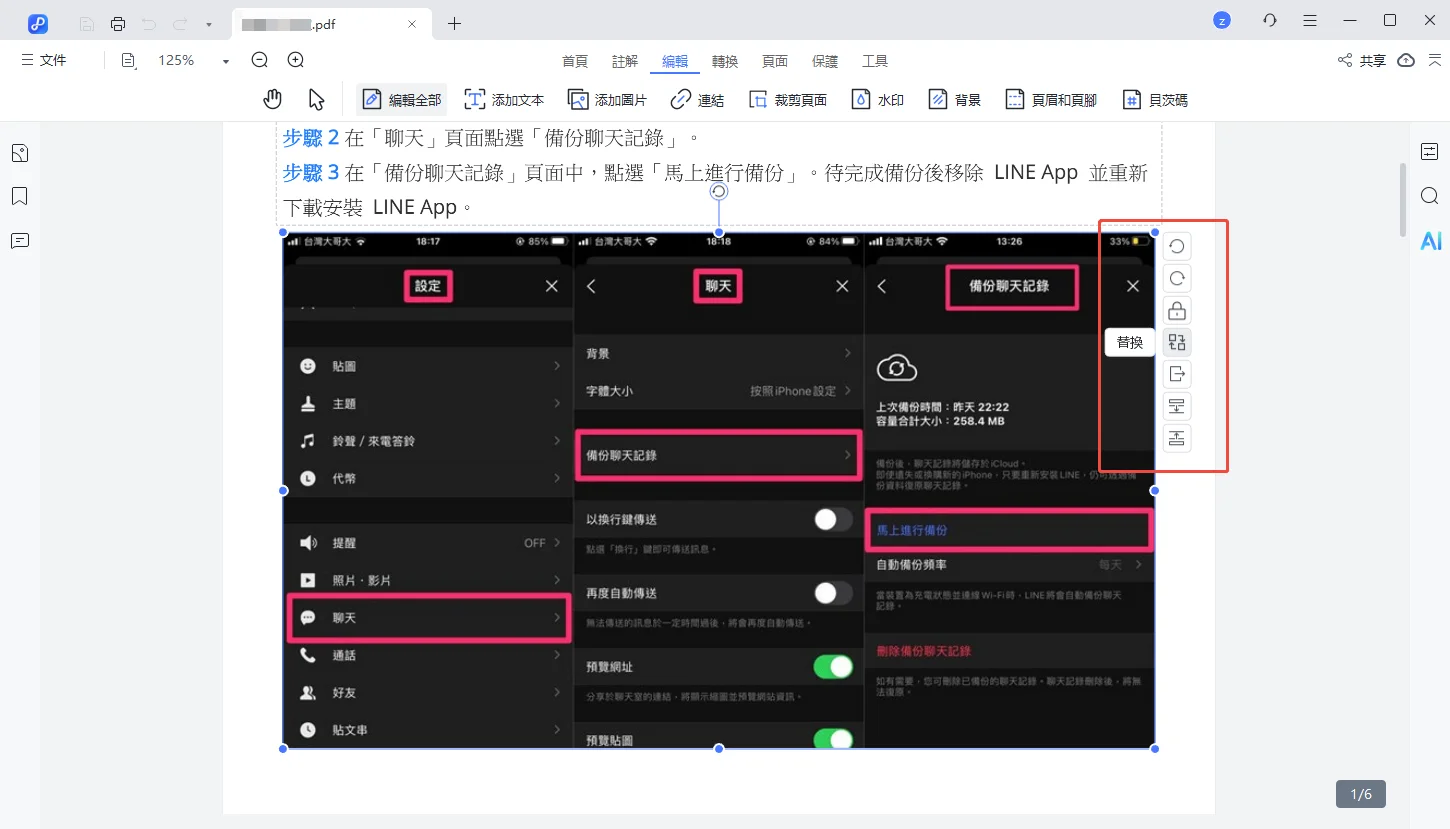The height and width of the screenshot is (829, 1450).
Task: Open the thumbnails panel in left sidebar
Action: point(19,153)
